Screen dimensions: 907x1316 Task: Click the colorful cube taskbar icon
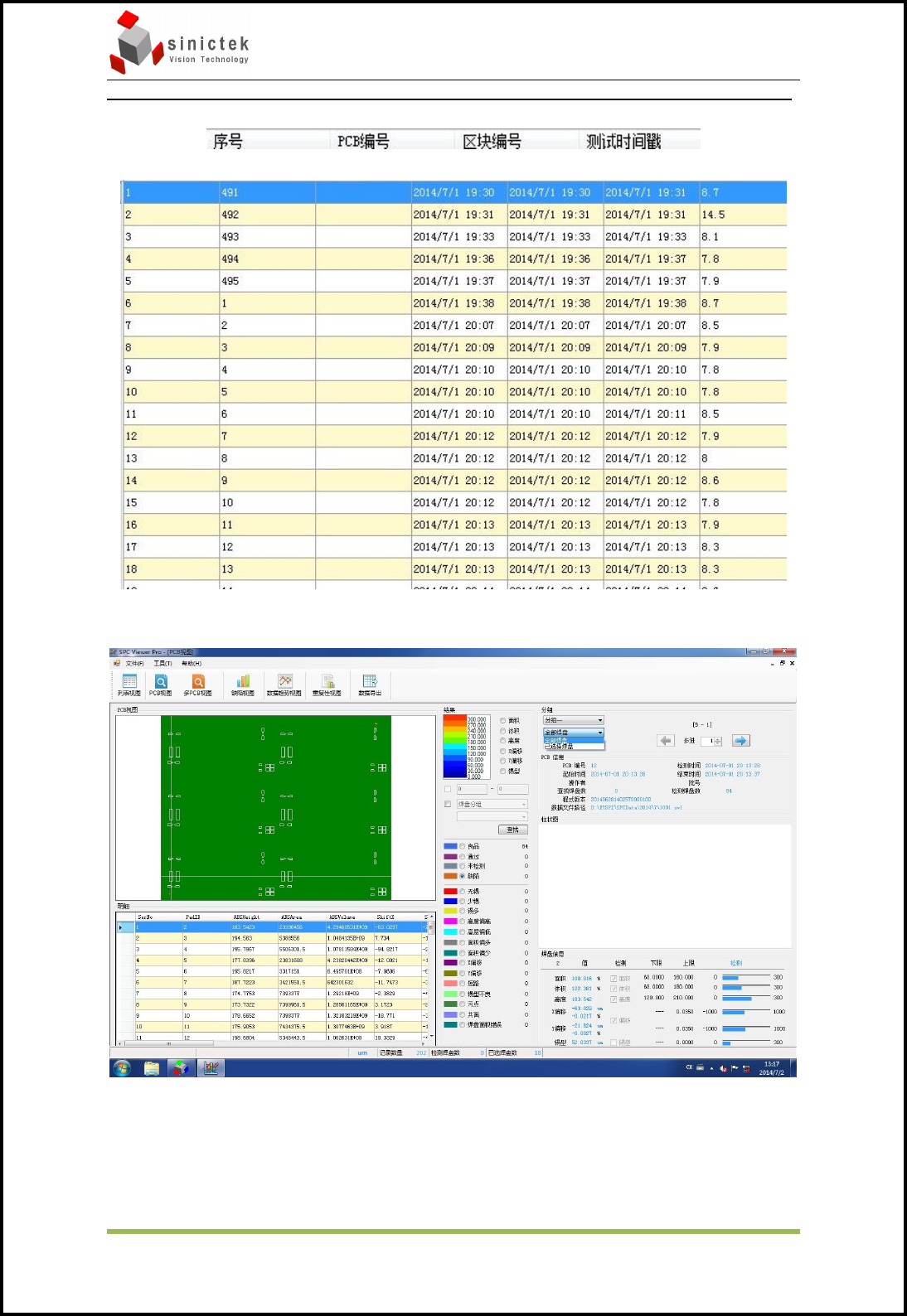click(x=181, y=1067)
